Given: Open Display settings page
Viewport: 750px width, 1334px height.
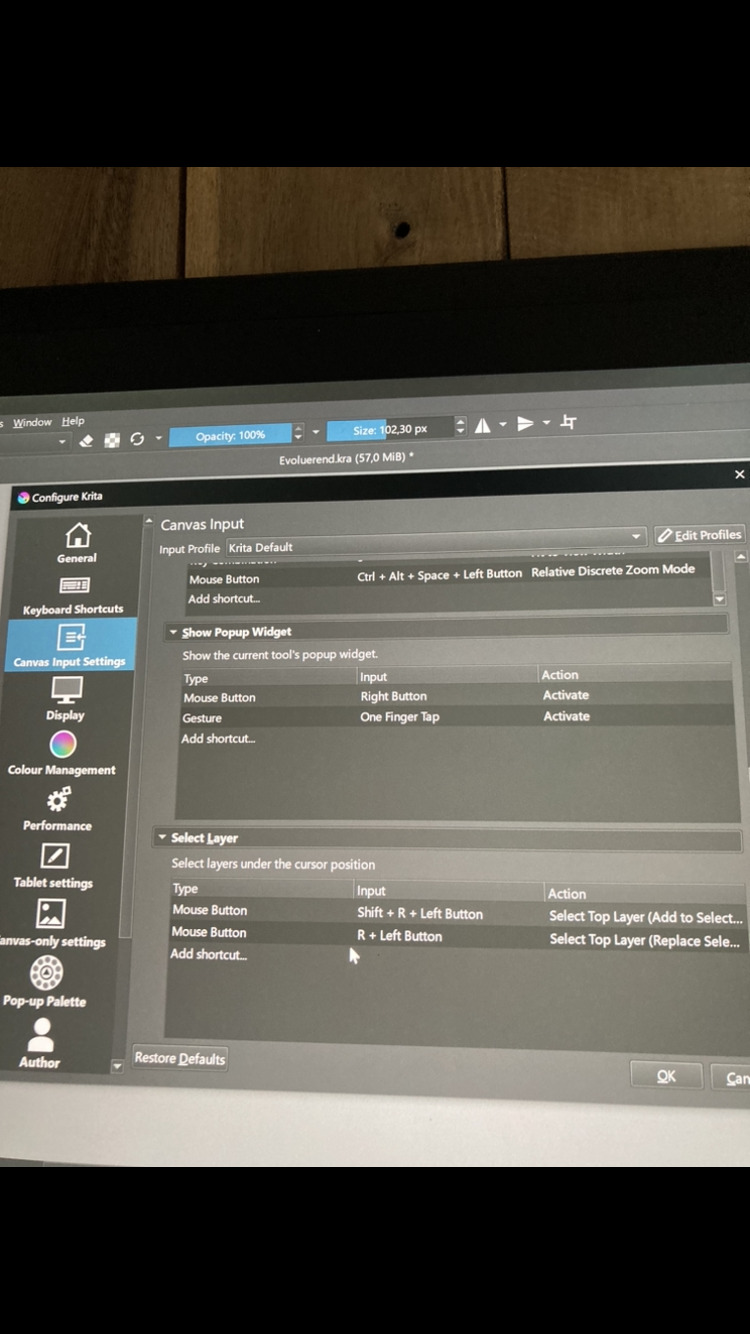Looking at the screenshot, I should (x=65, y=699).
